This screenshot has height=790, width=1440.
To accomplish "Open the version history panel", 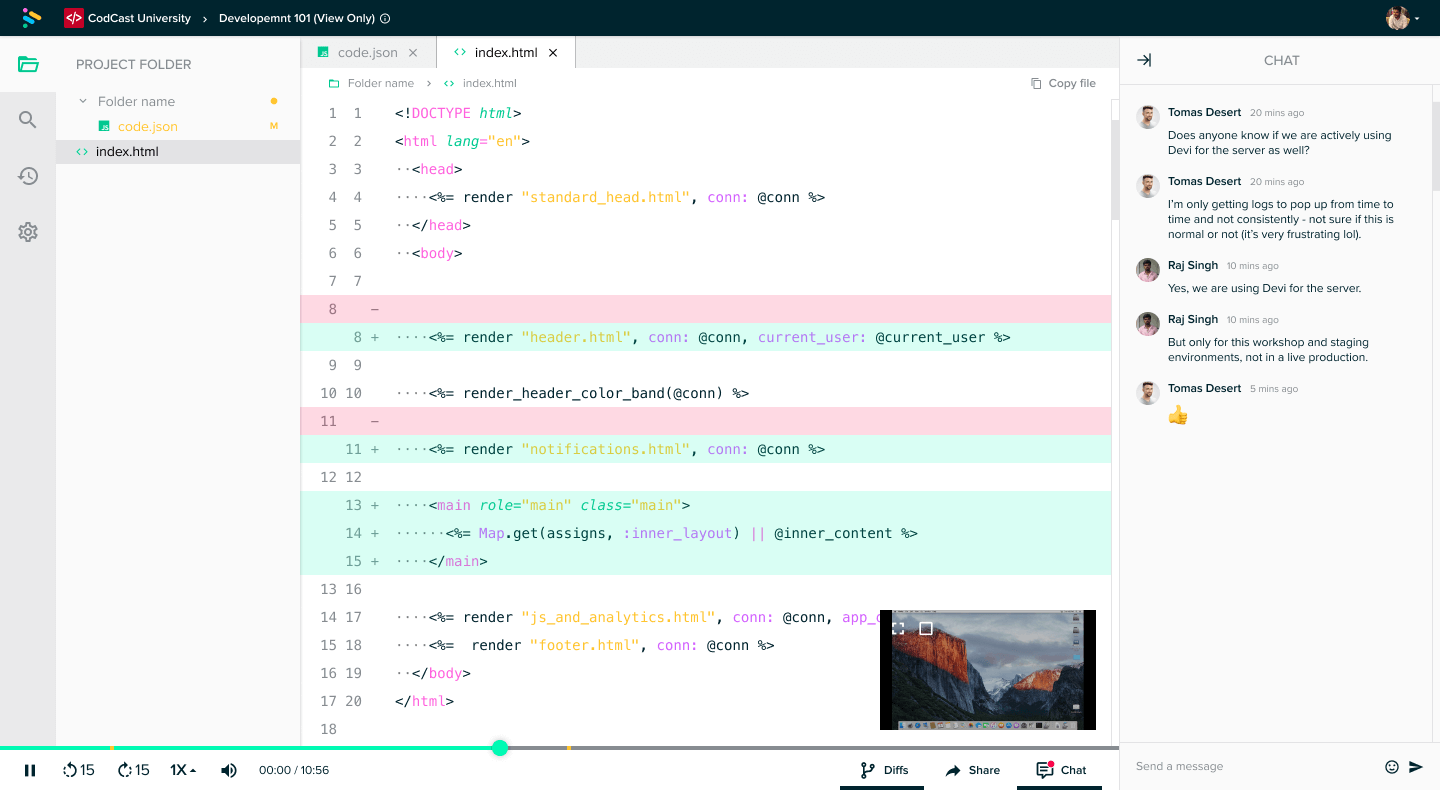I will point(28,175).
